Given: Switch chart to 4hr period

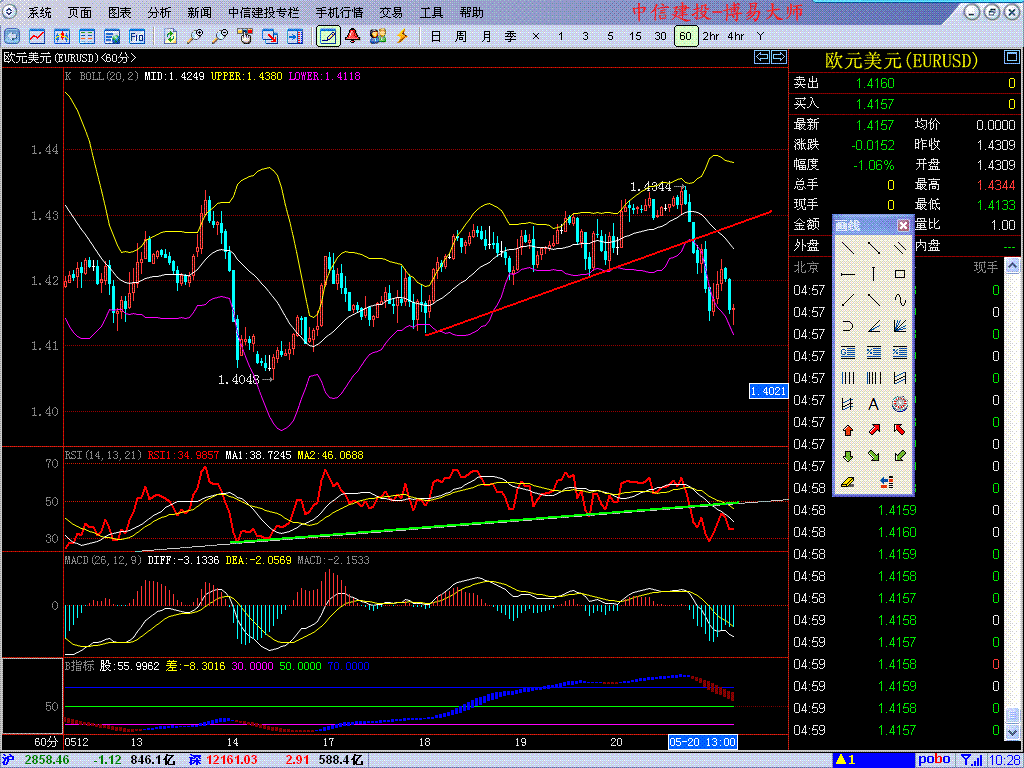Looking at the screenshot, I should tap(736, 36).
